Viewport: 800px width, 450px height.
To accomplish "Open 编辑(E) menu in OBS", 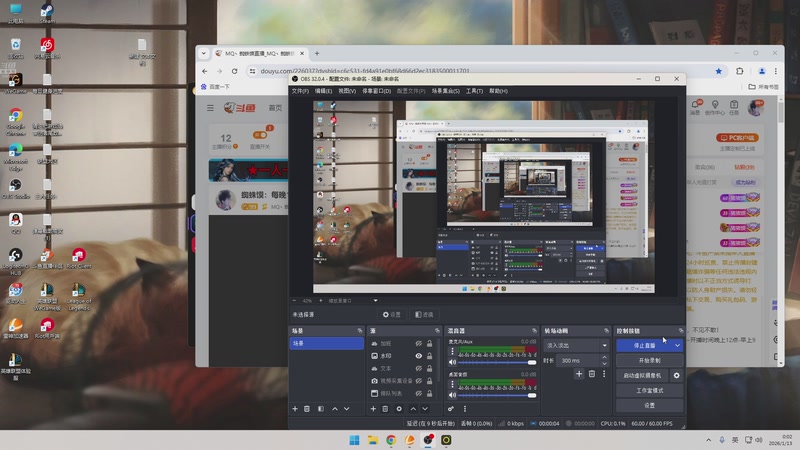I will pyautogui.click(x=323, y=91).
